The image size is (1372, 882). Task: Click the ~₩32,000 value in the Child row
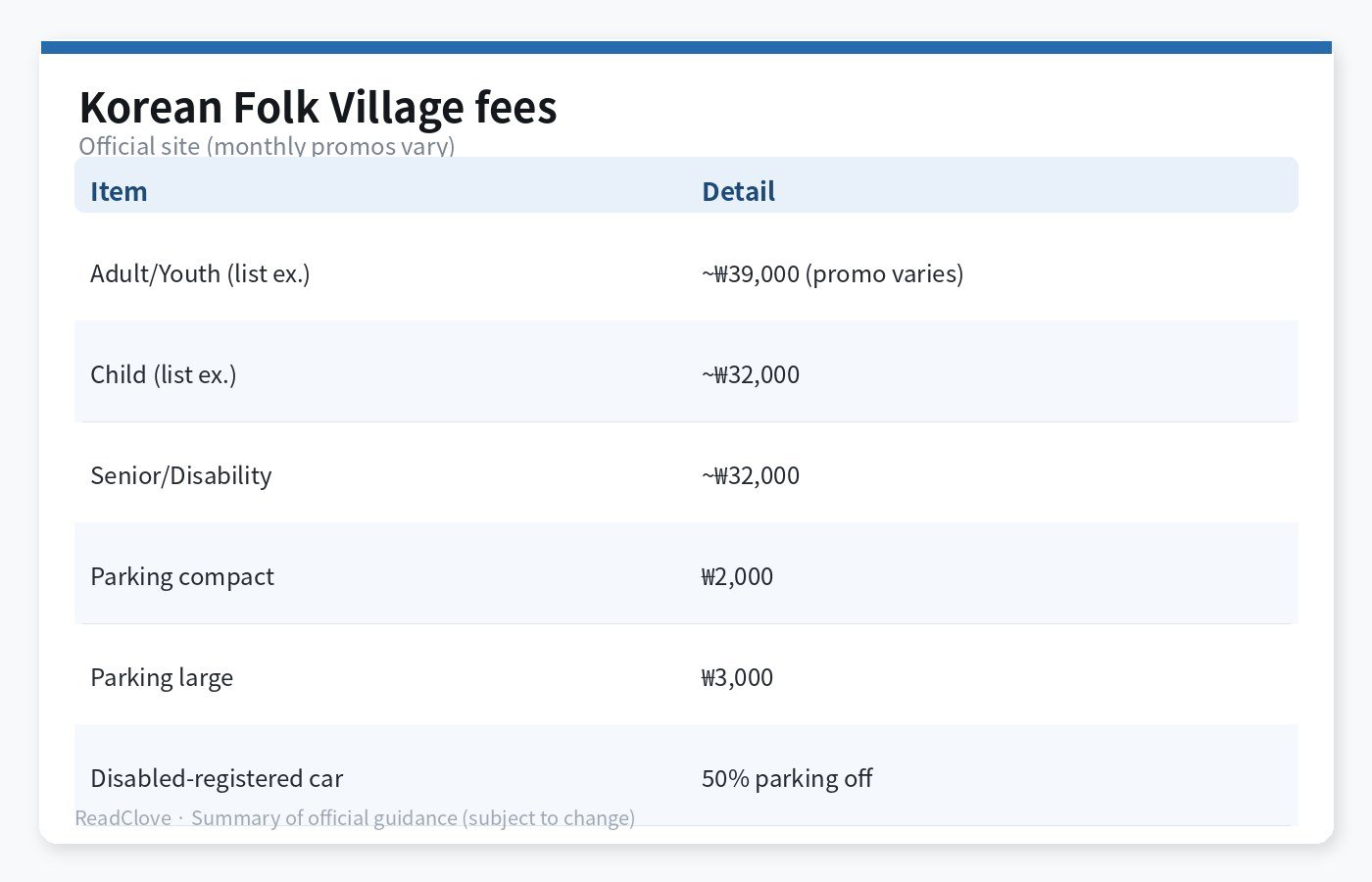coord(751,374)
